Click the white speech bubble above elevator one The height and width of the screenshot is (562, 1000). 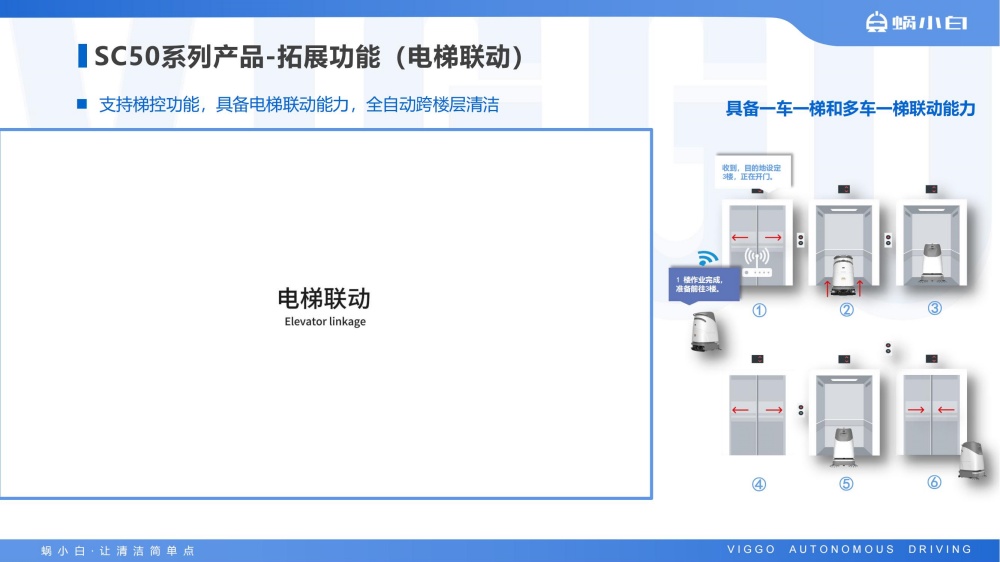(754, 171)
